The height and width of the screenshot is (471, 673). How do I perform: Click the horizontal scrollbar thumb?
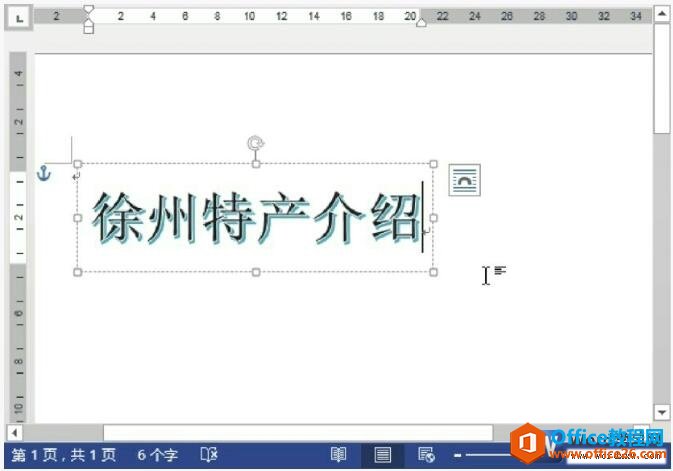tap(298, 432)
